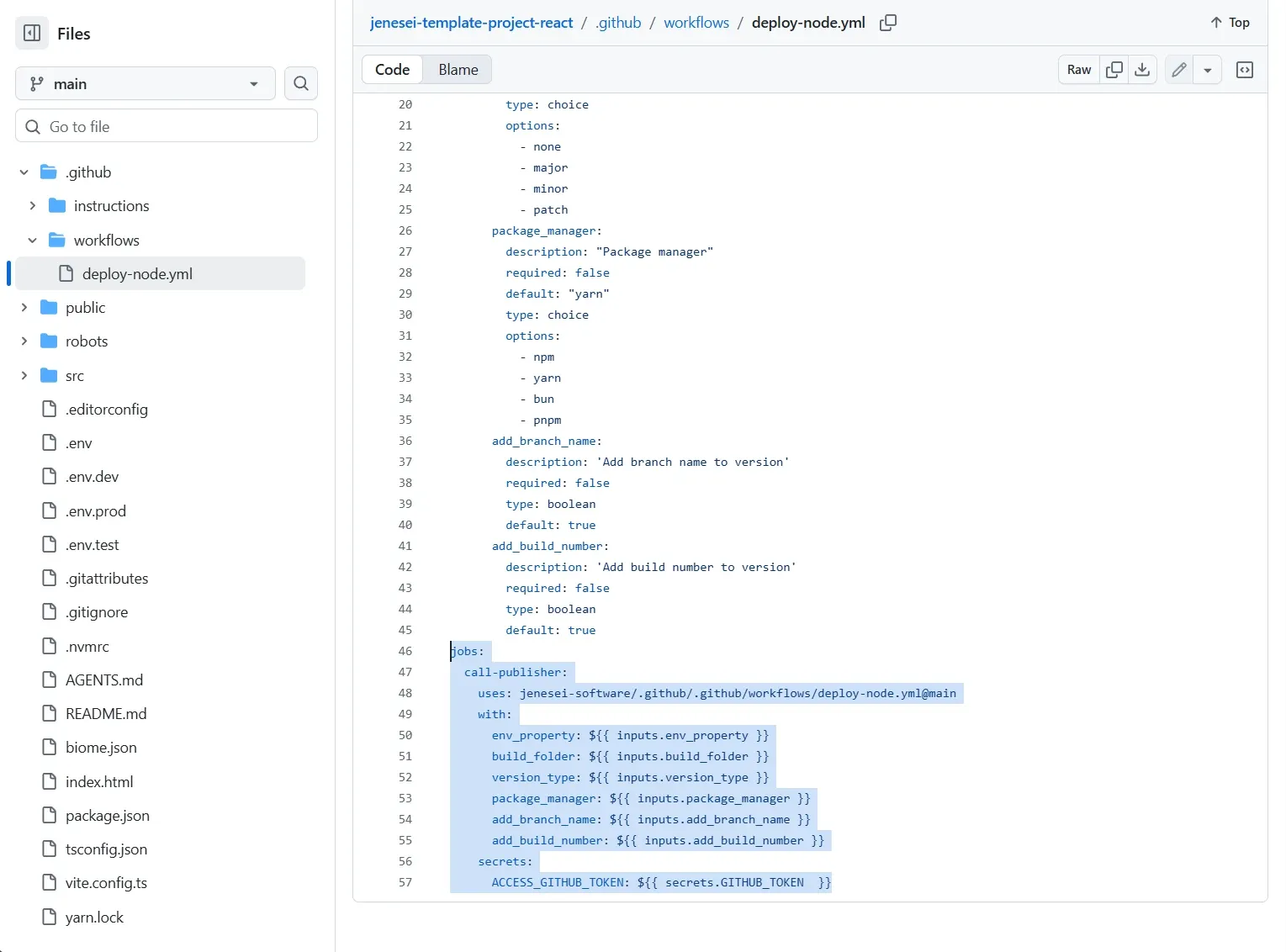
Task: Open the .gitattributes file
Action: 107,579
